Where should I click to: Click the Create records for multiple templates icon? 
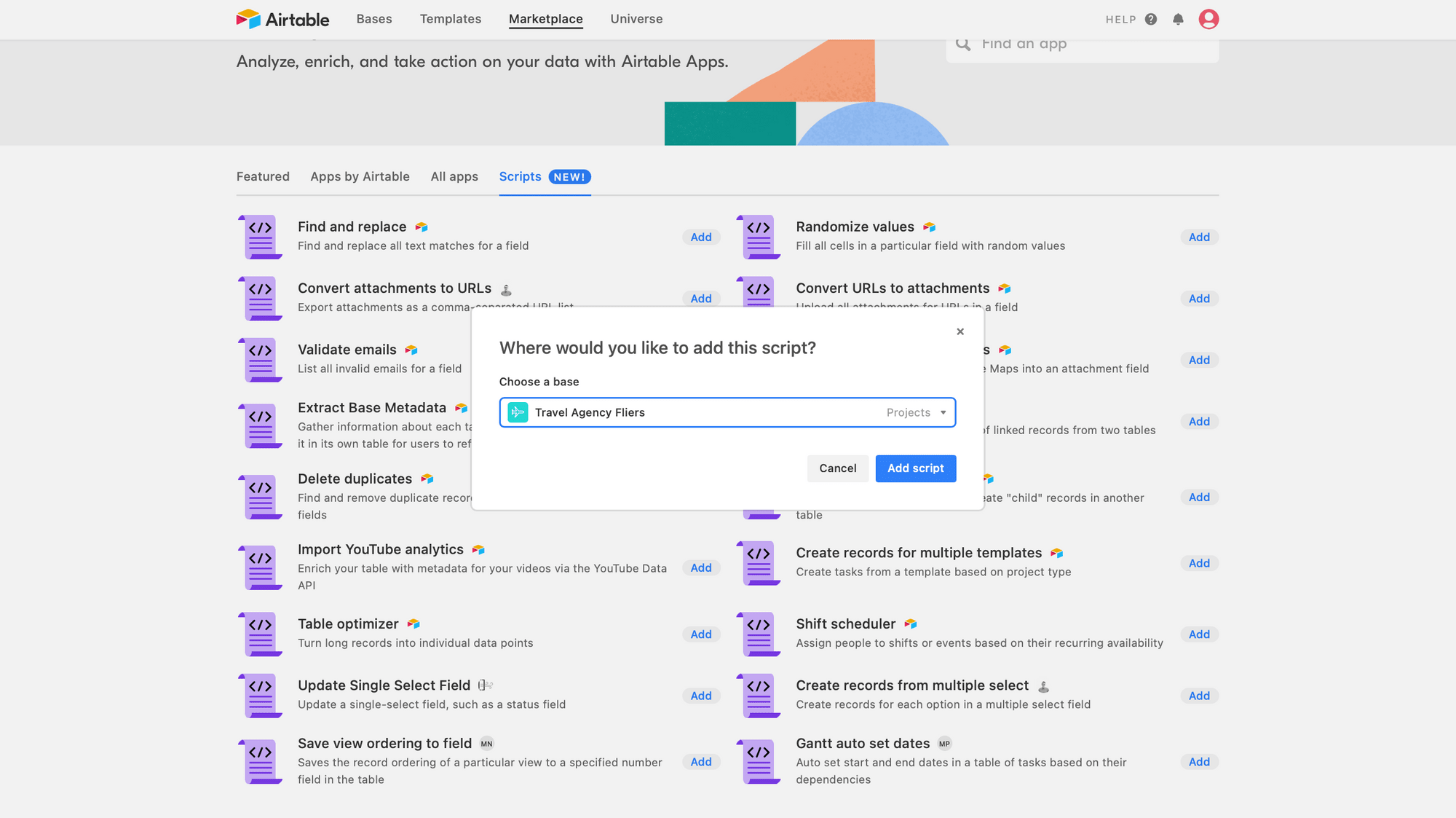759,563
